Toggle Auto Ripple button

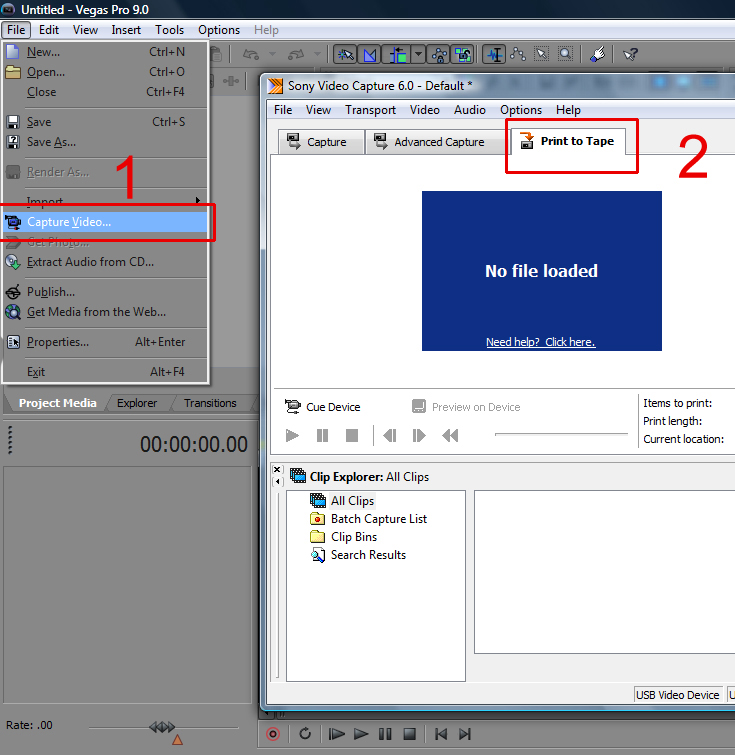pyautogui.click(x=398, y=54)
